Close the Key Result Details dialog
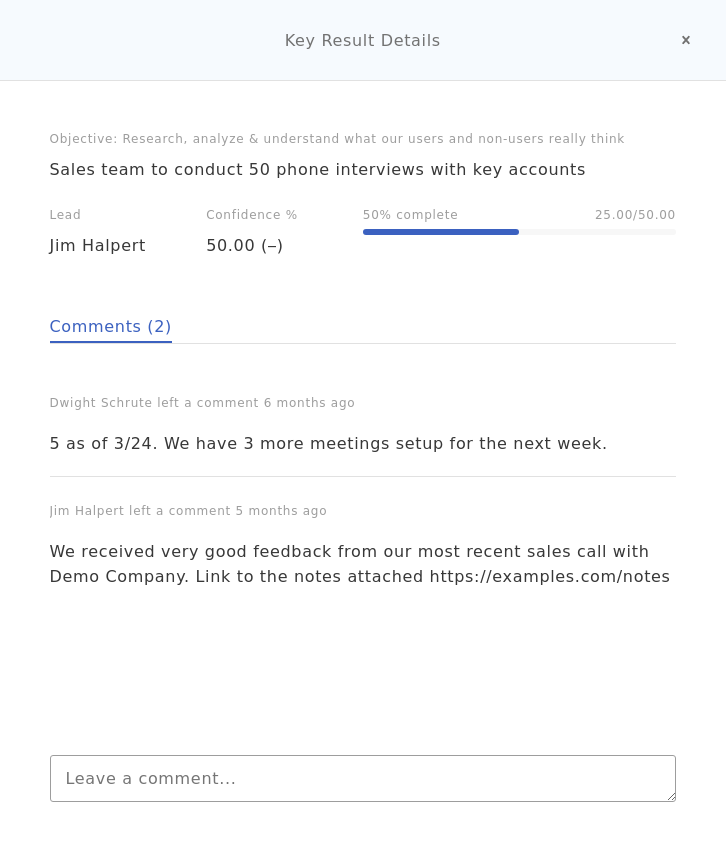This screenshot has width=726, height=852. [686, 40]
